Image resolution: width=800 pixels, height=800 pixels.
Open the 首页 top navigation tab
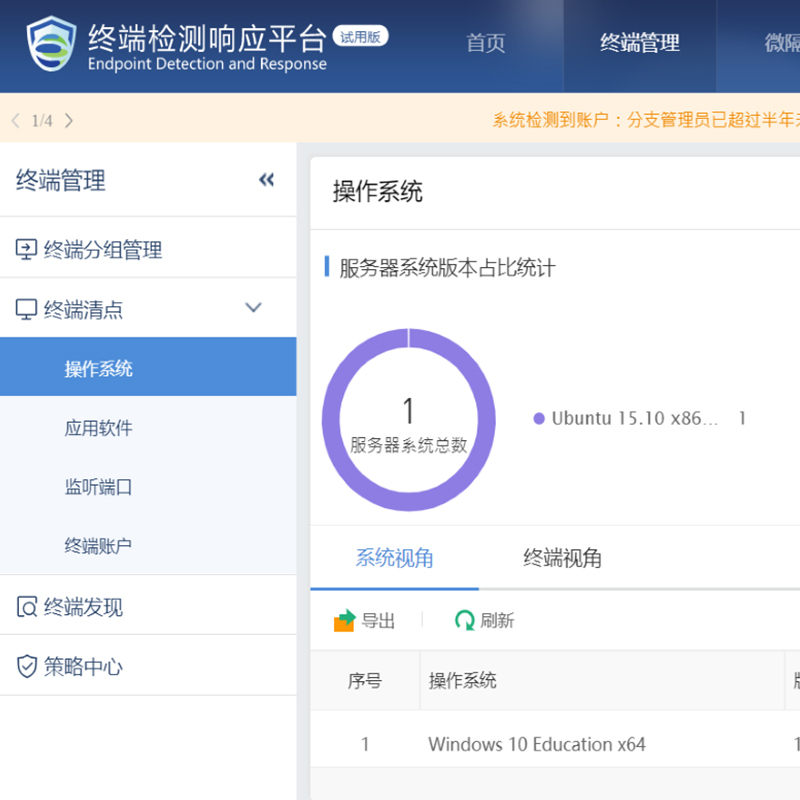(486, 43)
